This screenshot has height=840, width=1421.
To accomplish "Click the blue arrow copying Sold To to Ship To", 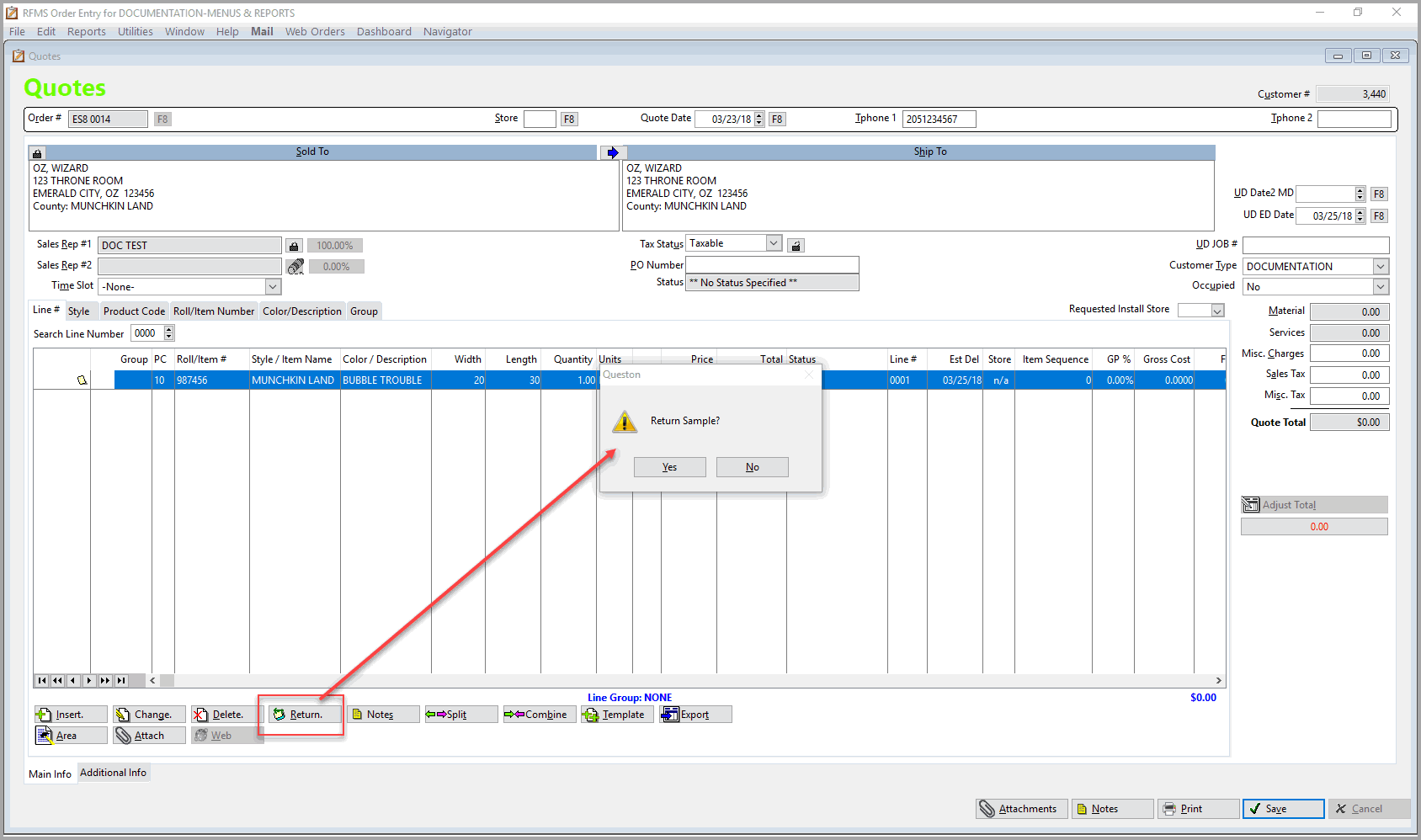I will (613, 152).
